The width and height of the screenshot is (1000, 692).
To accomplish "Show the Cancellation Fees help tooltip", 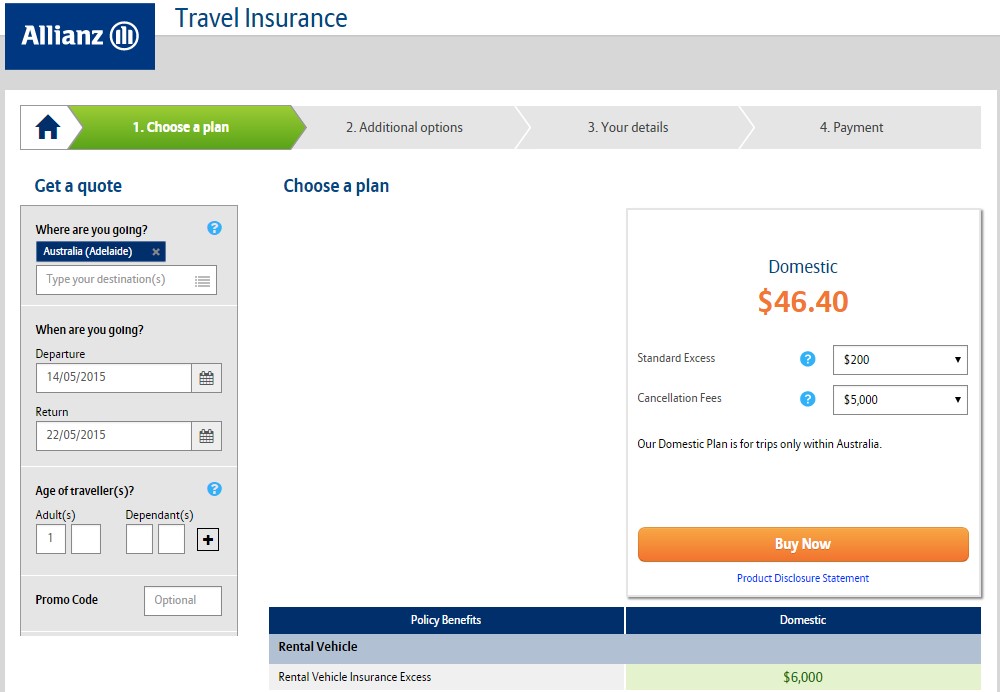I will click(x=808, y=399).
